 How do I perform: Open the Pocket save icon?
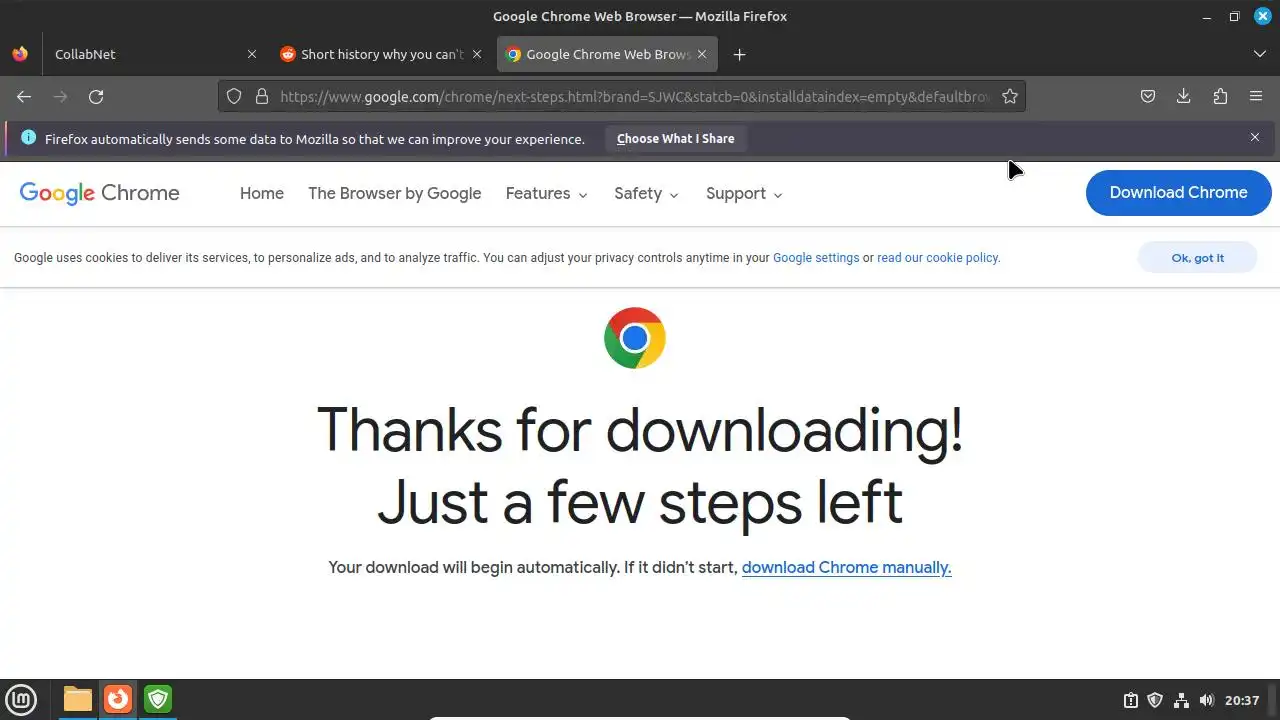(x=1148, y=96)
